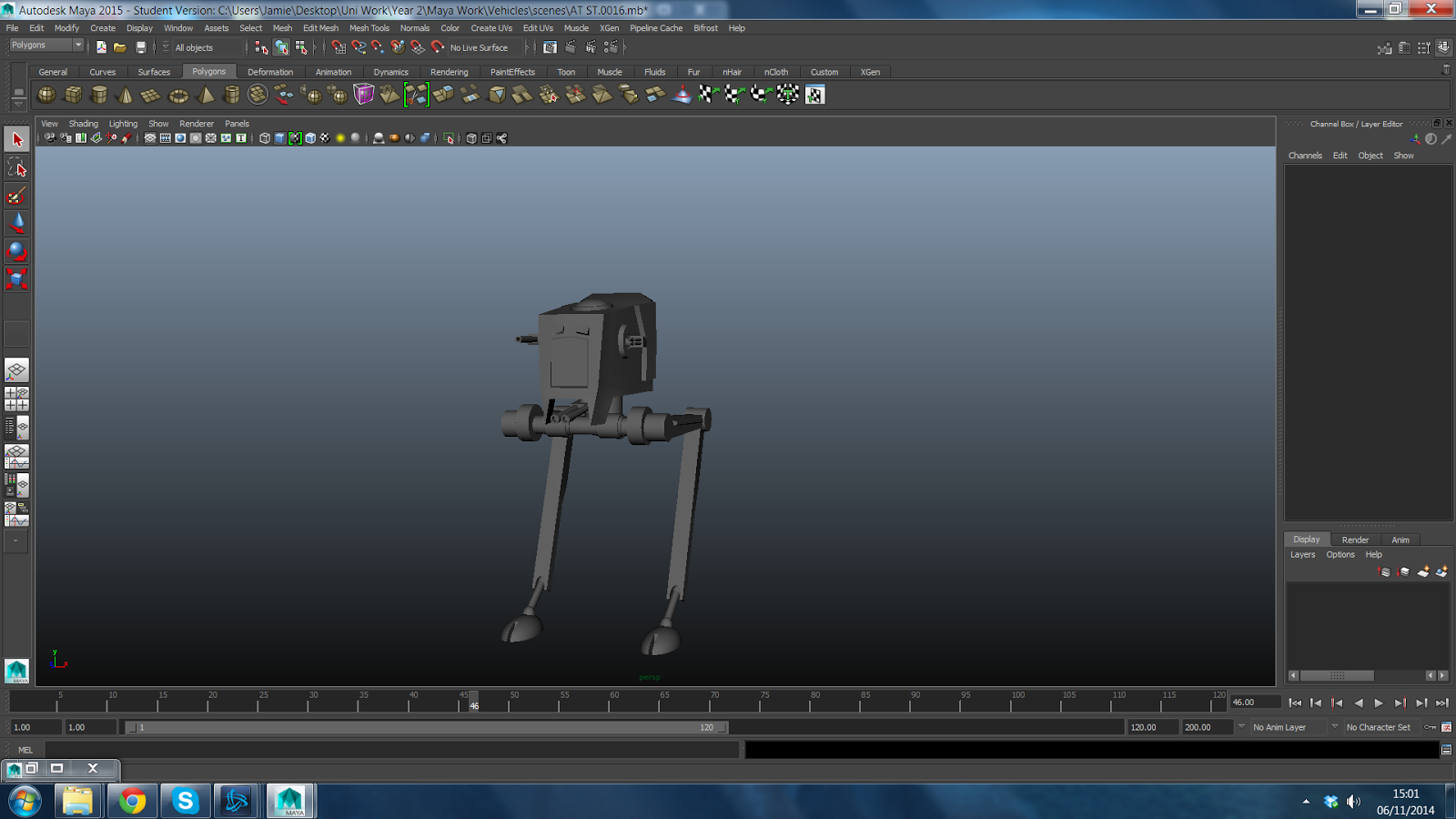
Task: Create a polygon sphere from the shelf
Action: coord(46,95)
